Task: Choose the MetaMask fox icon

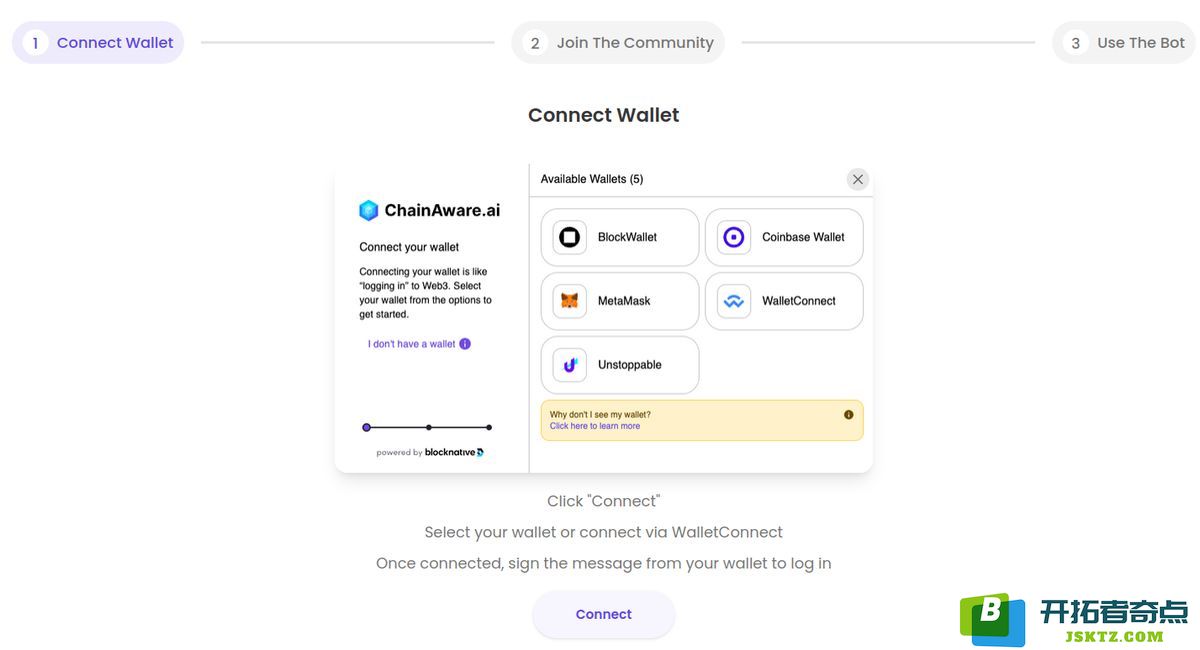Action: [570, 301]
